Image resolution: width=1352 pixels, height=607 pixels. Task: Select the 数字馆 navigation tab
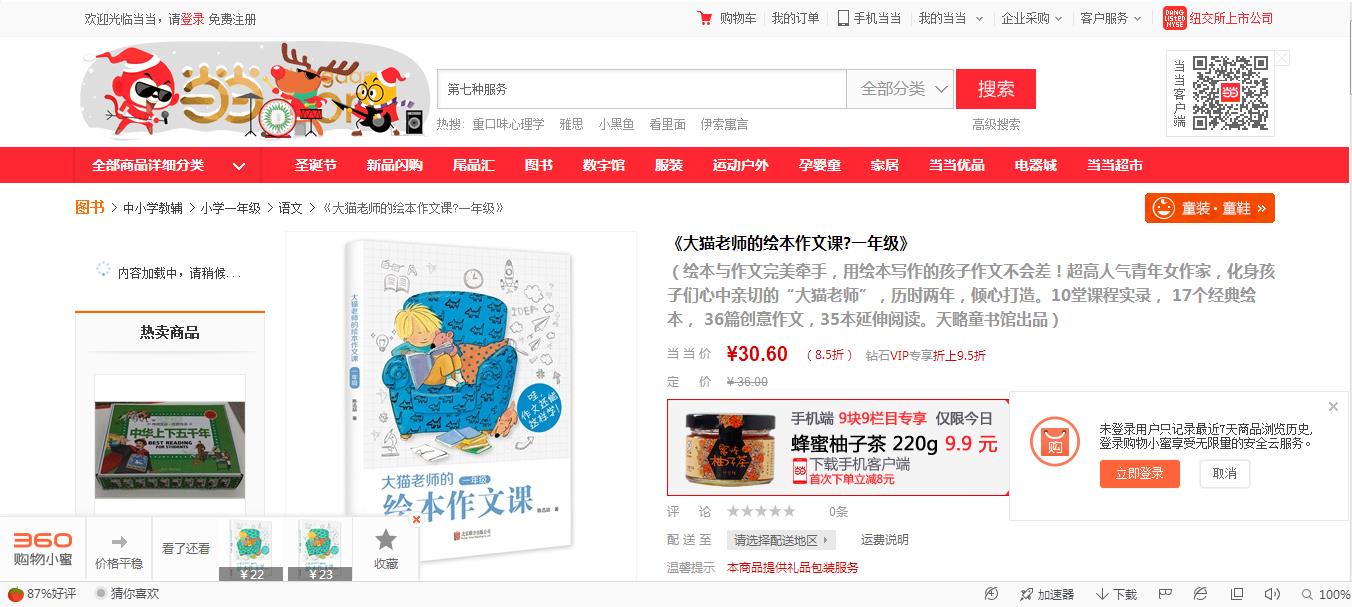[x=604, y=165]
